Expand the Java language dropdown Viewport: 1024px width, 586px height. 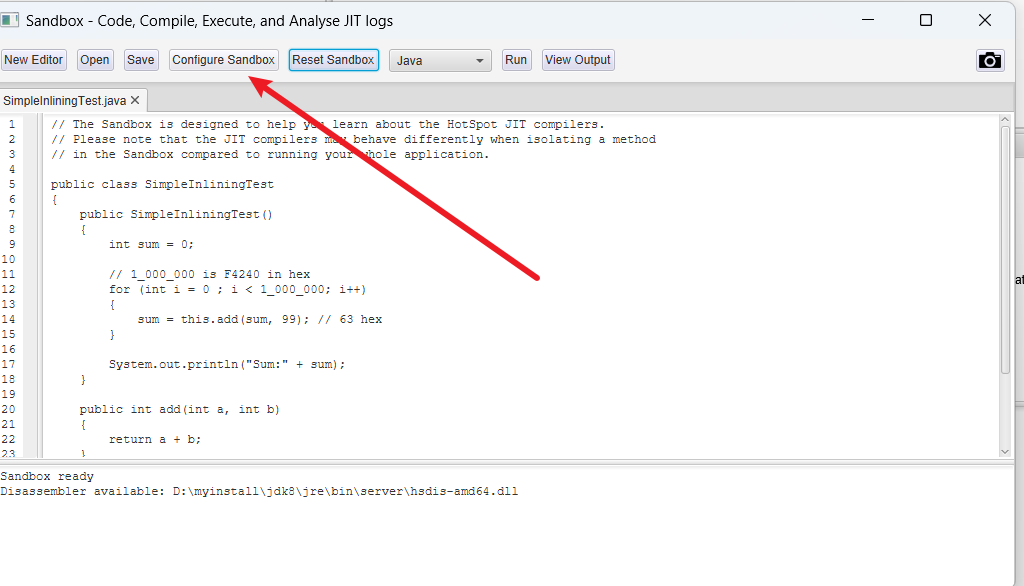click(440, 61)
